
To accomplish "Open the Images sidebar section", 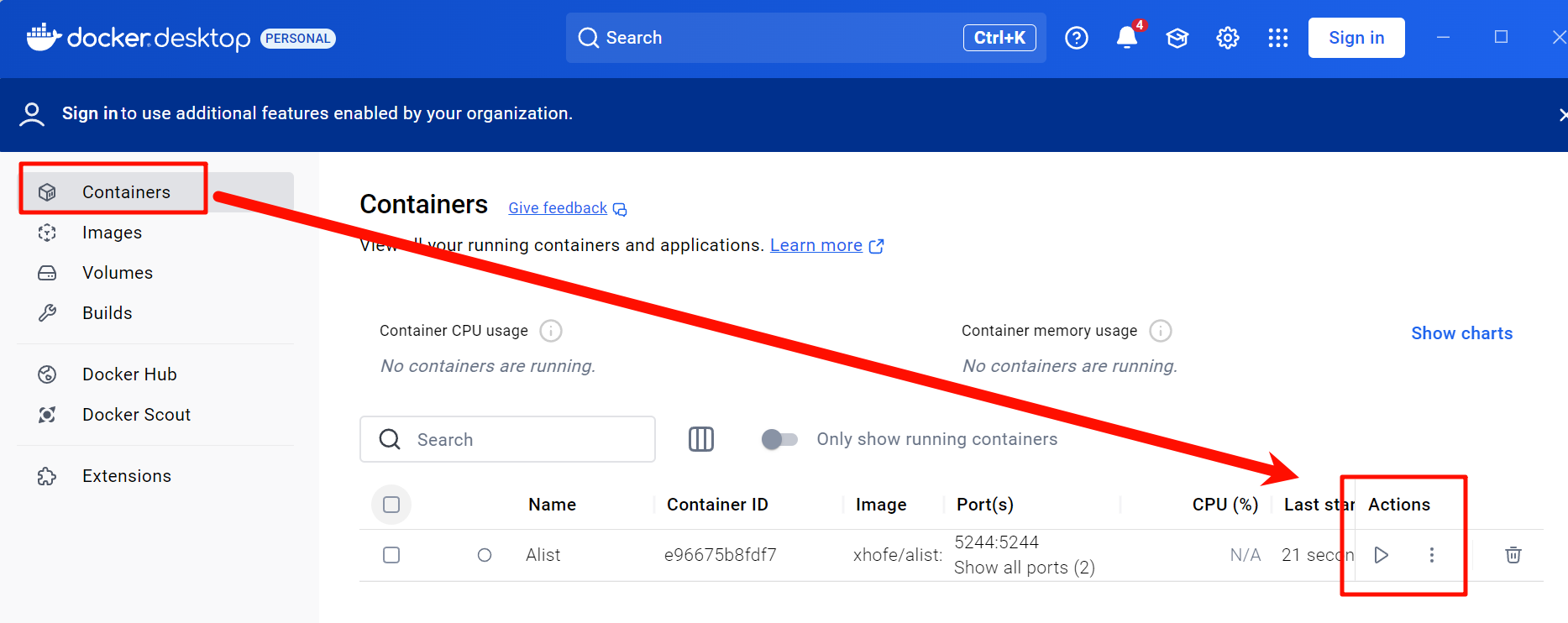I will click(x=156, y=233).
